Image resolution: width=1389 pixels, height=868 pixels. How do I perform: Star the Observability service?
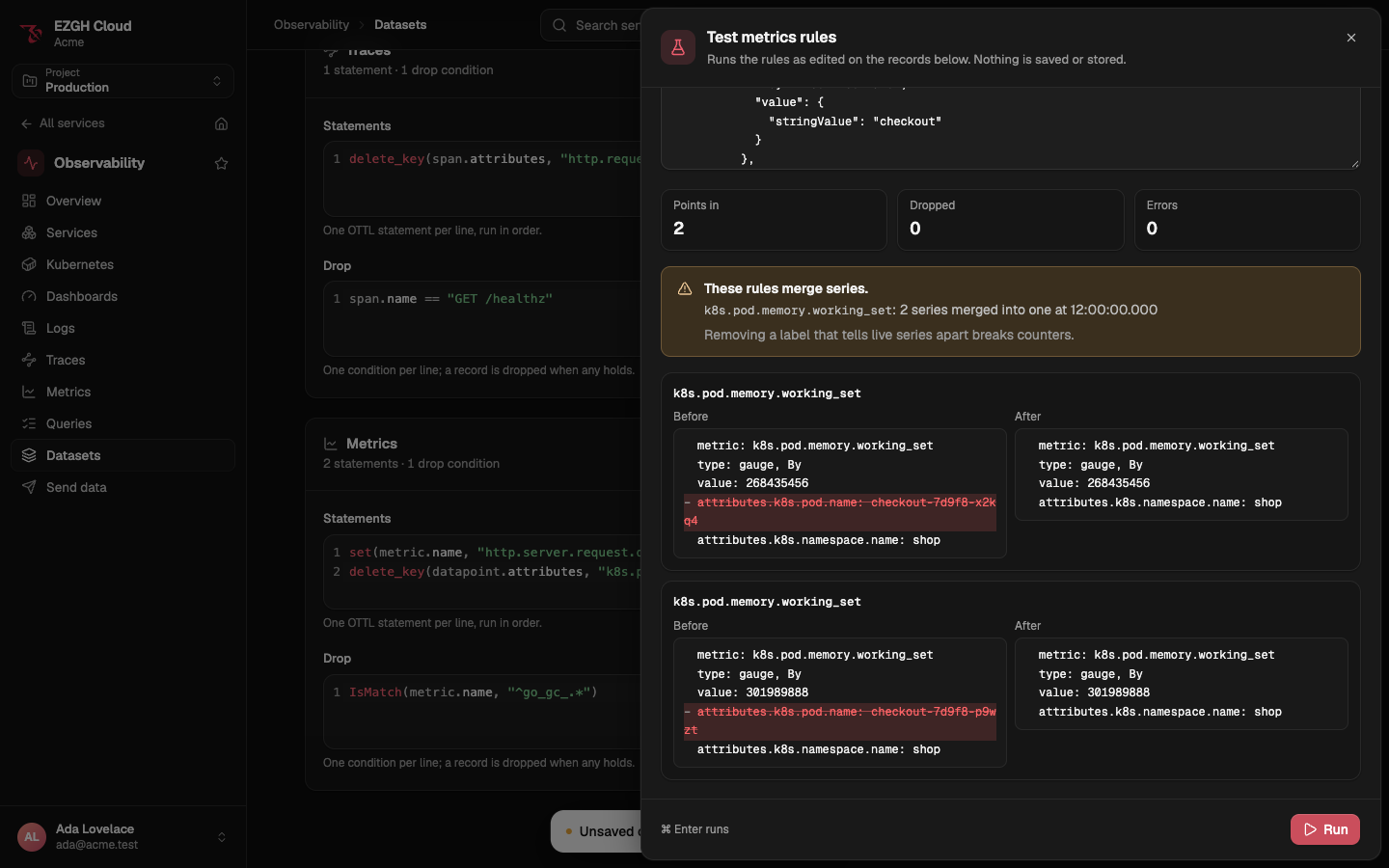tap(221, 163)
